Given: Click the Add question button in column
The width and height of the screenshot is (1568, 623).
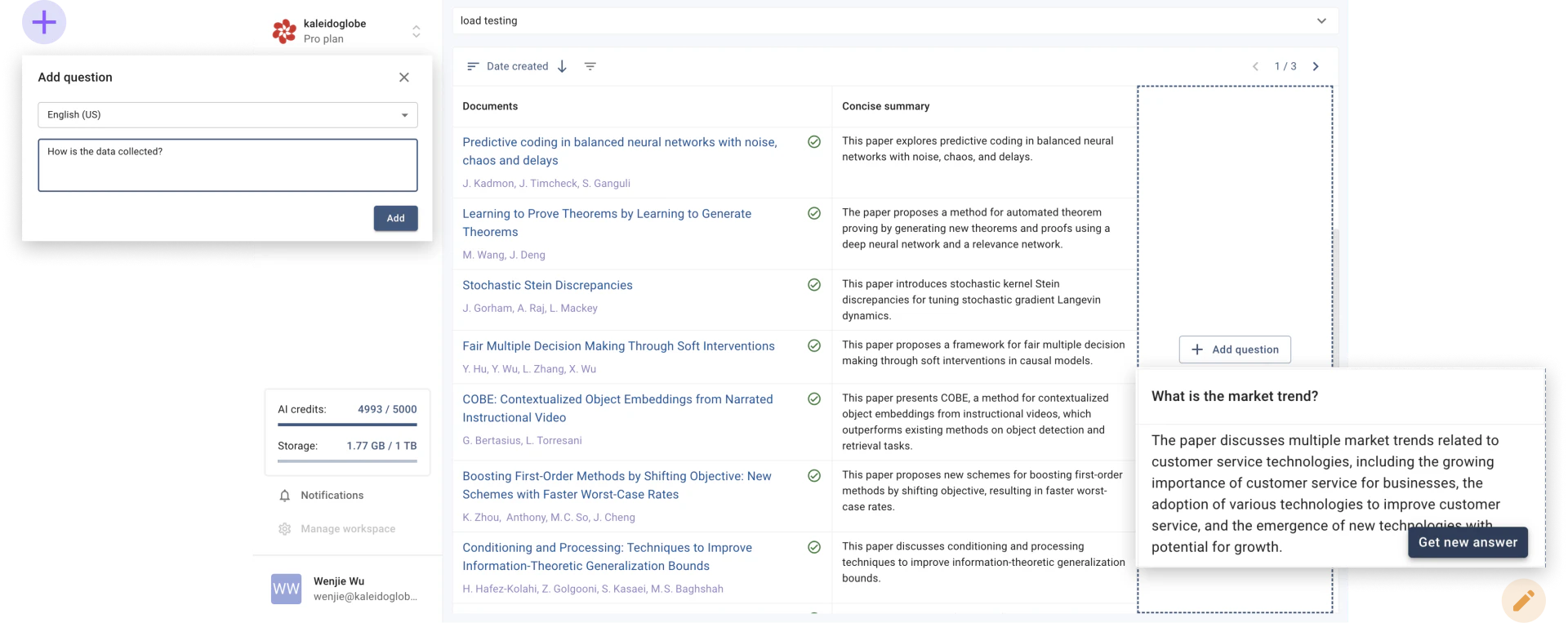Looking at the screenshot, I should point(1234,349).
